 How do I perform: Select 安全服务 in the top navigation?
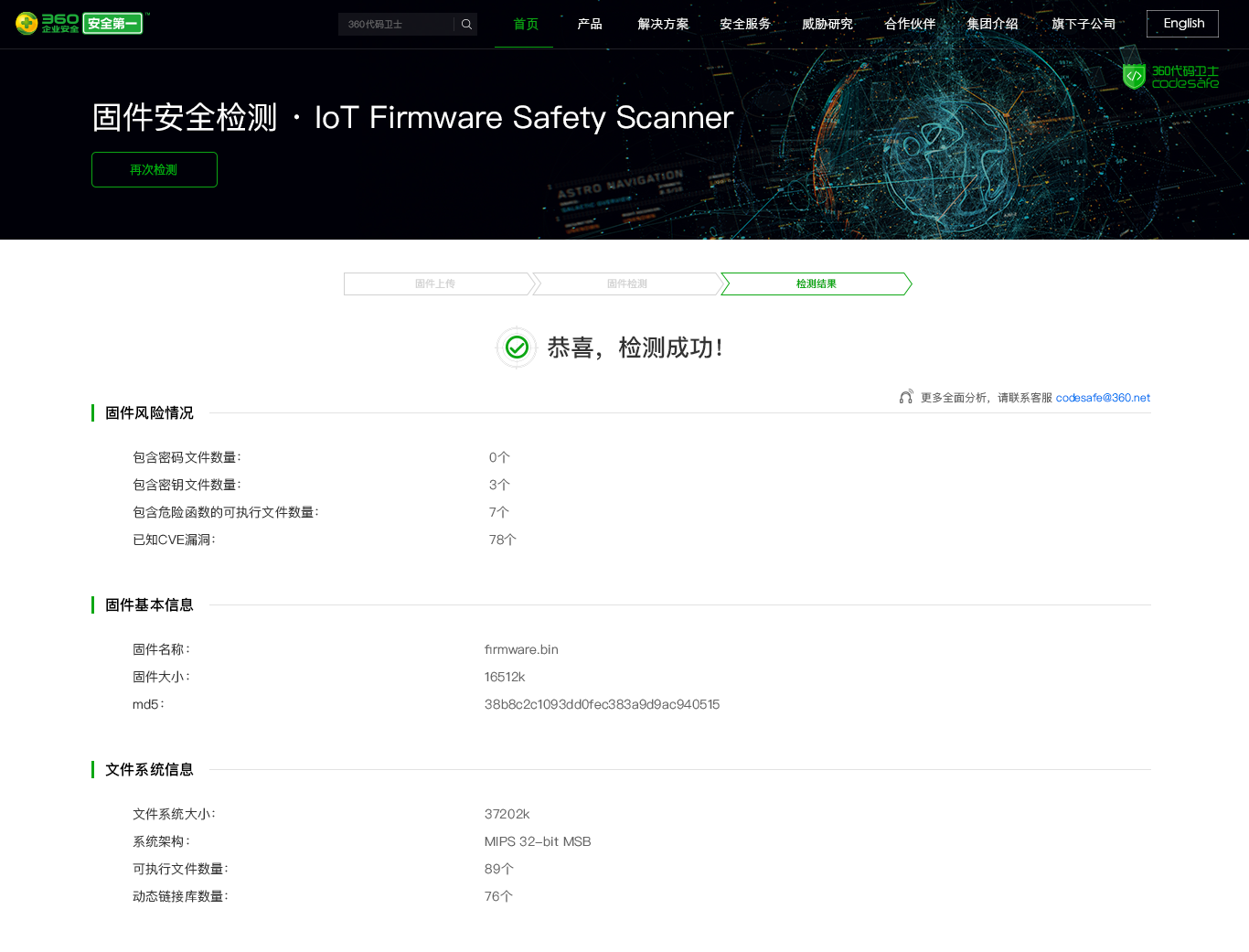point(745,24)
